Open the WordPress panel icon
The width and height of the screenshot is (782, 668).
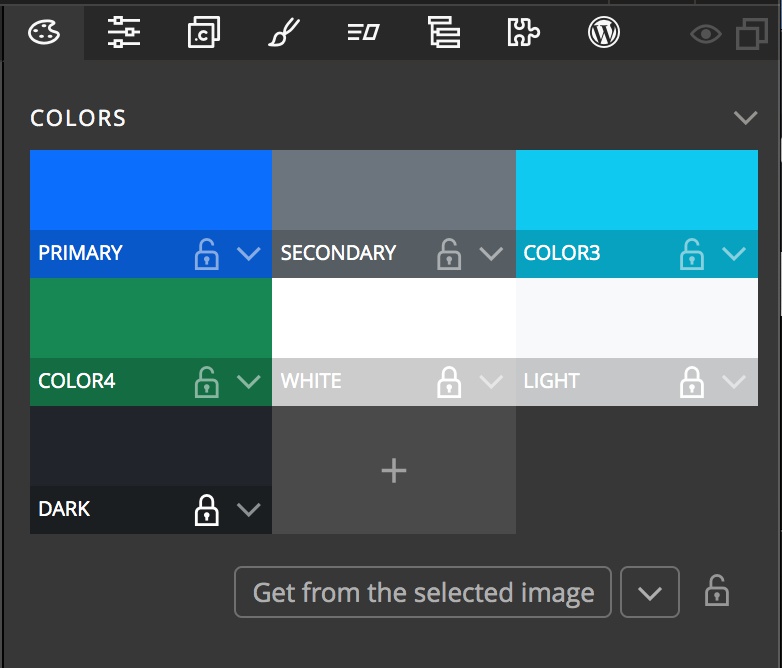(x=603, y=33)
